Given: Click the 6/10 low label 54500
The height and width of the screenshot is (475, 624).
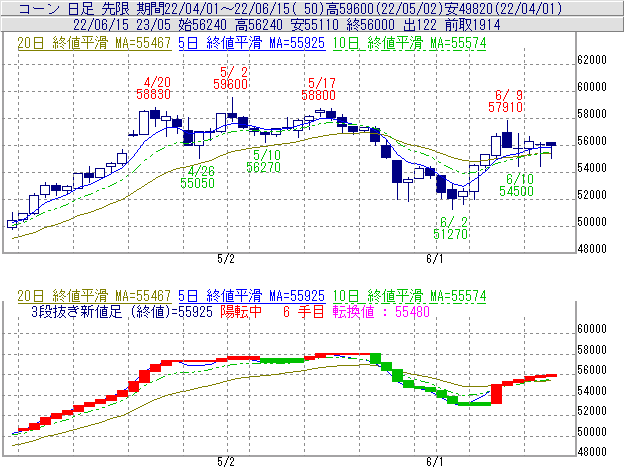Looking at the screenshot, I should (516, 191).
